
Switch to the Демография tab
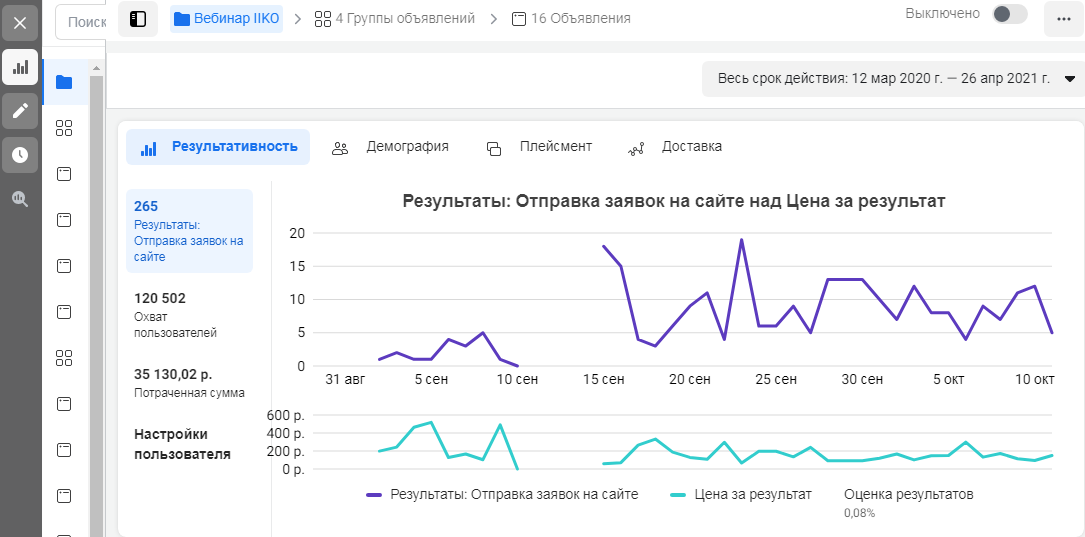391,147
